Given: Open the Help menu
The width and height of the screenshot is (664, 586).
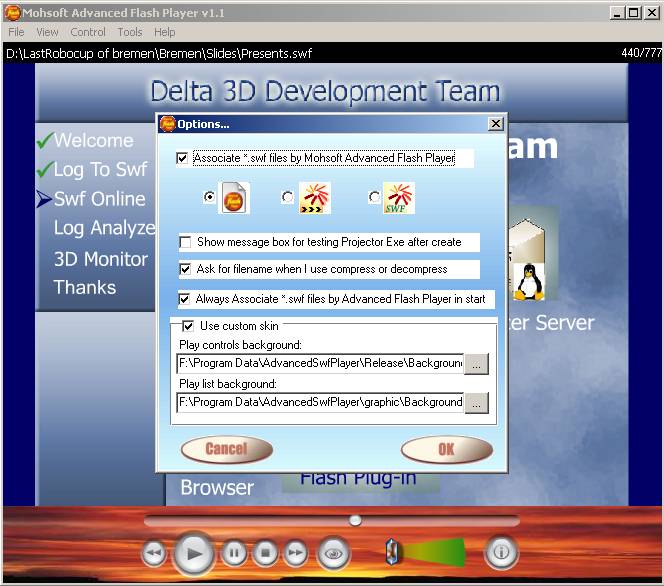Looking at the screenshot, I should tap(165, 32).
